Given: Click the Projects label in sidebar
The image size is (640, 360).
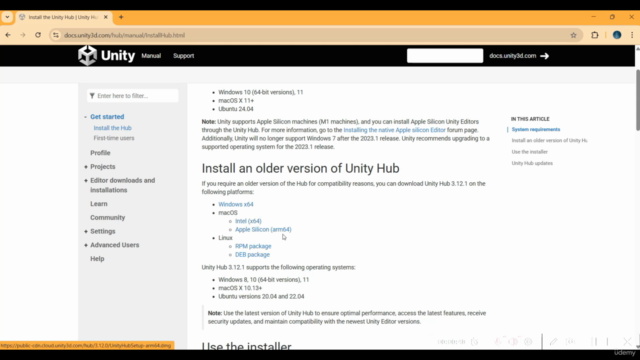Looking at the screenshot, I should tap(102, 167).
